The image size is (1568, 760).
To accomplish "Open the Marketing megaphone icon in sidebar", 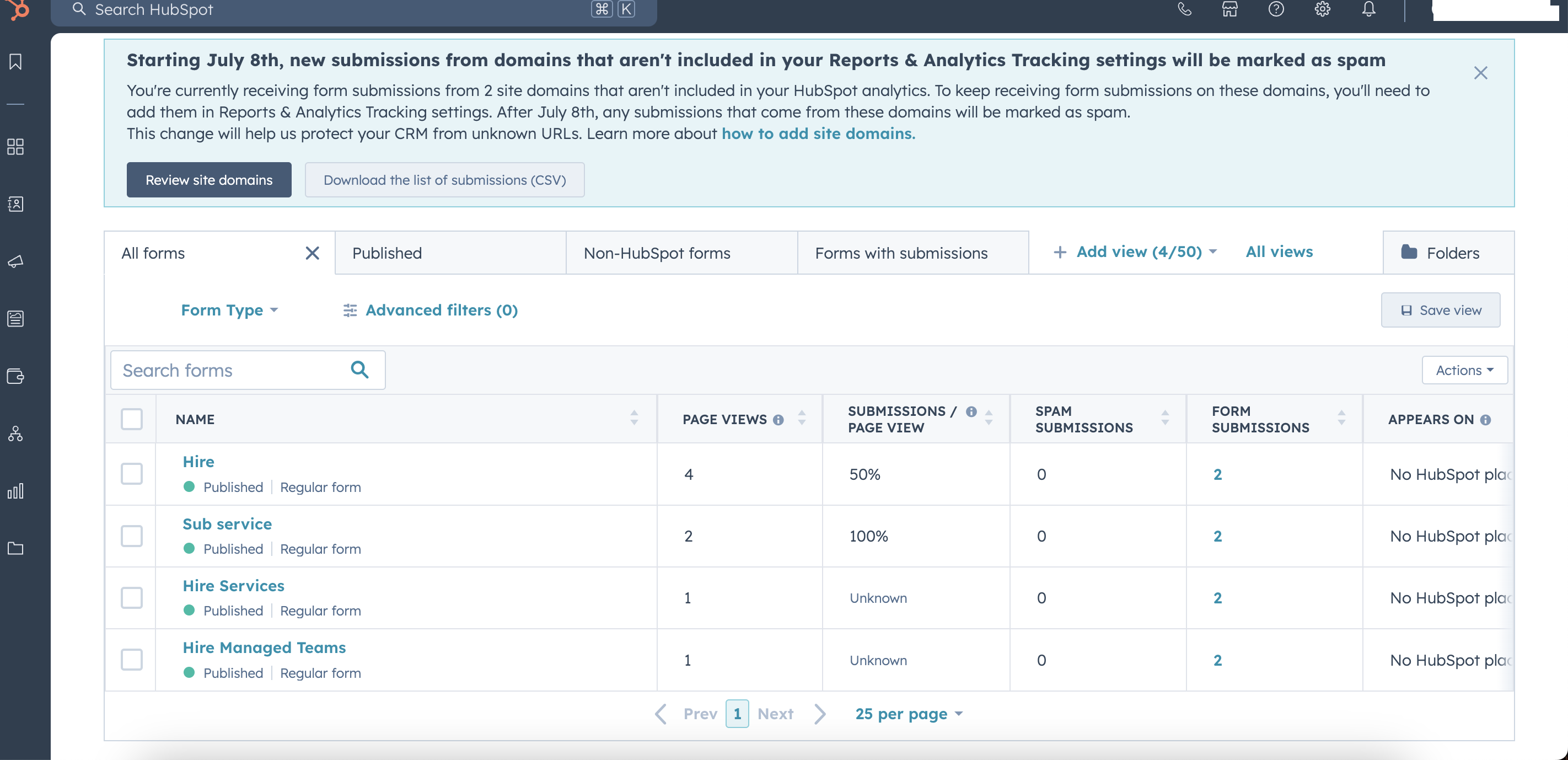I will 15,261.
